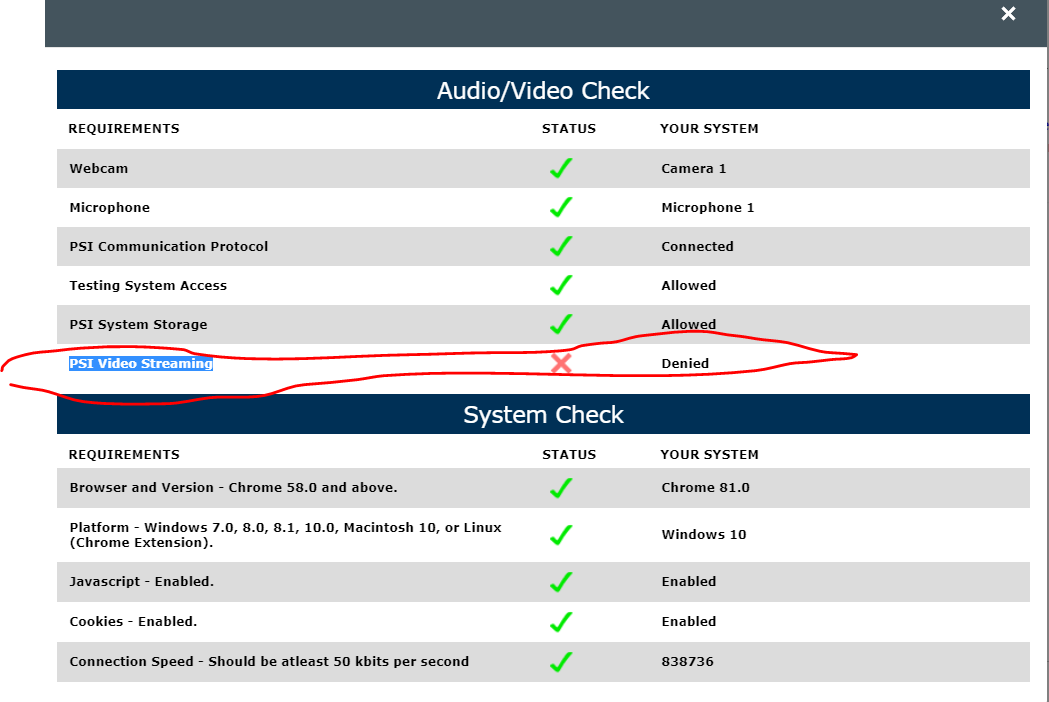Click the Connected value
This screenshot has width=1049, height=702.
click(x=697, y=246)
